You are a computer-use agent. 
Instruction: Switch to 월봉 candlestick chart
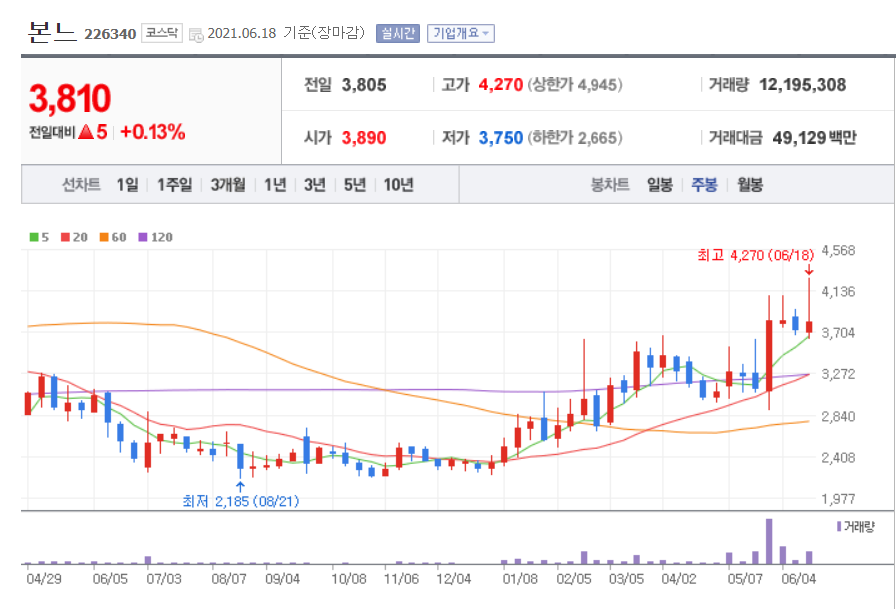point(750,185)
